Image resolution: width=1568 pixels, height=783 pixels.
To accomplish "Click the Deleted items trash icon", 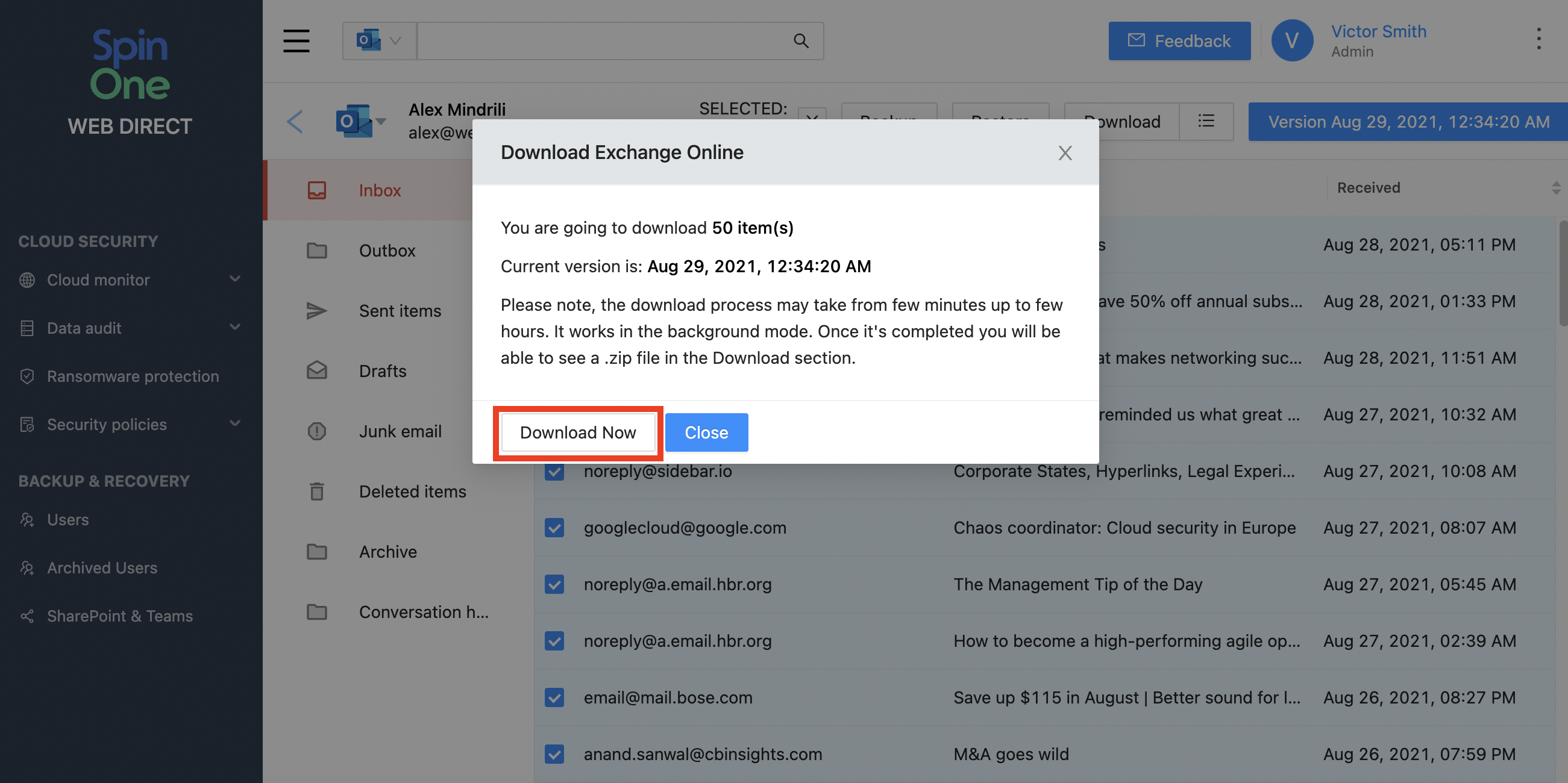I will 316,491.
